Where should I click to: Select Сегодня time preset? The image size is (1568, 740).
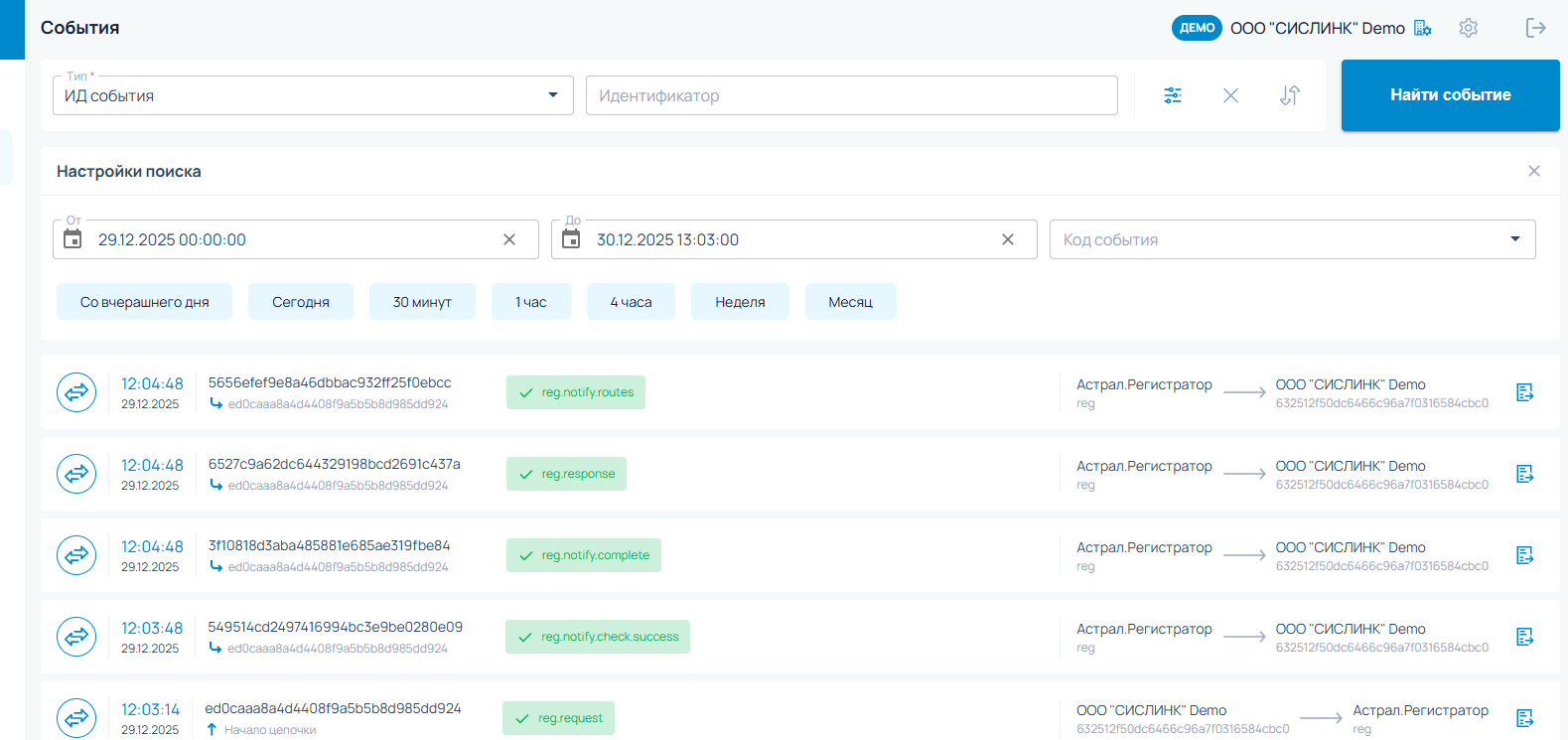click(x=301, y=302)
